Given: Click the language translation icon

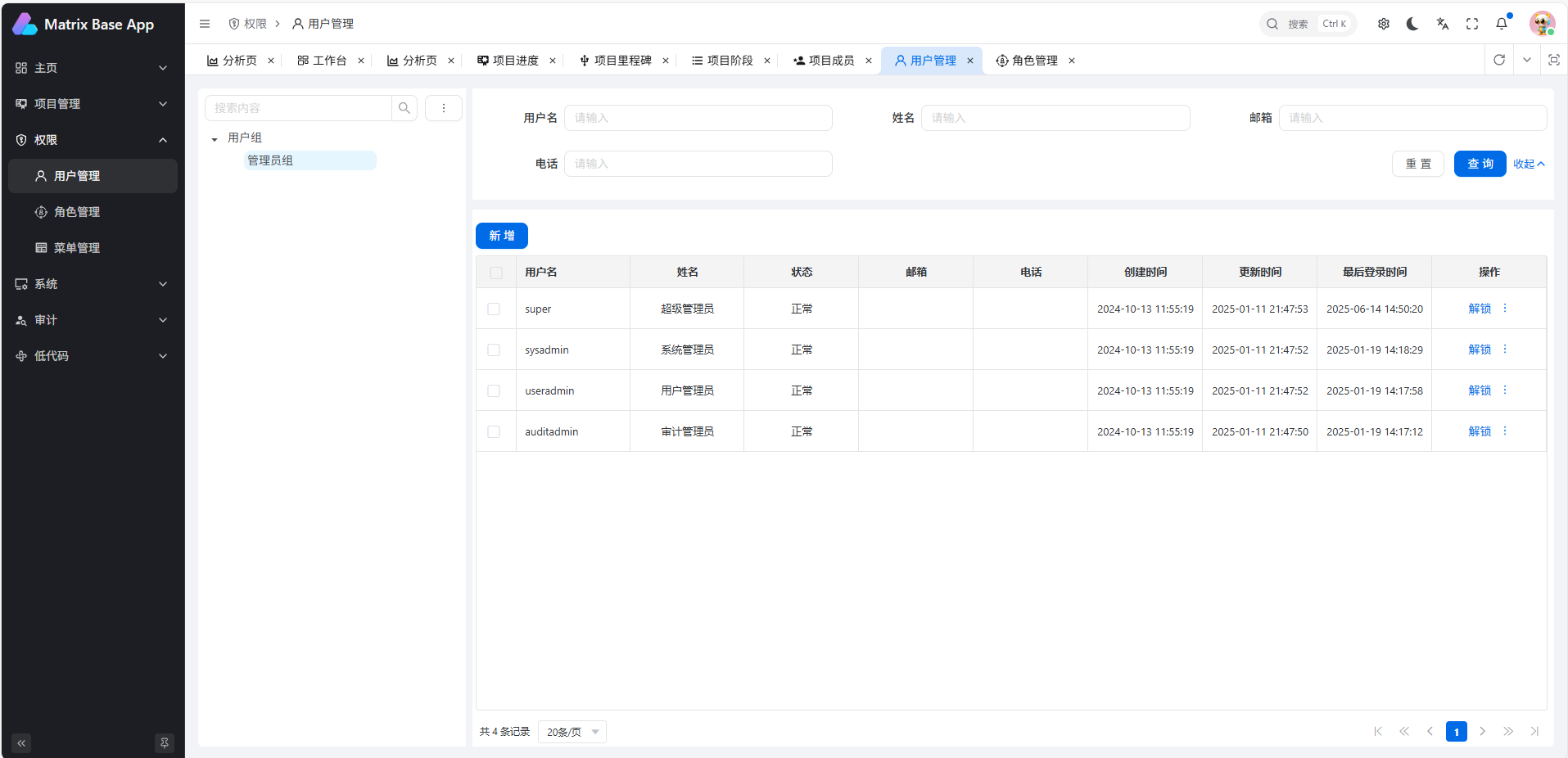Looking at the screenshot, I should coord(1443,24).
